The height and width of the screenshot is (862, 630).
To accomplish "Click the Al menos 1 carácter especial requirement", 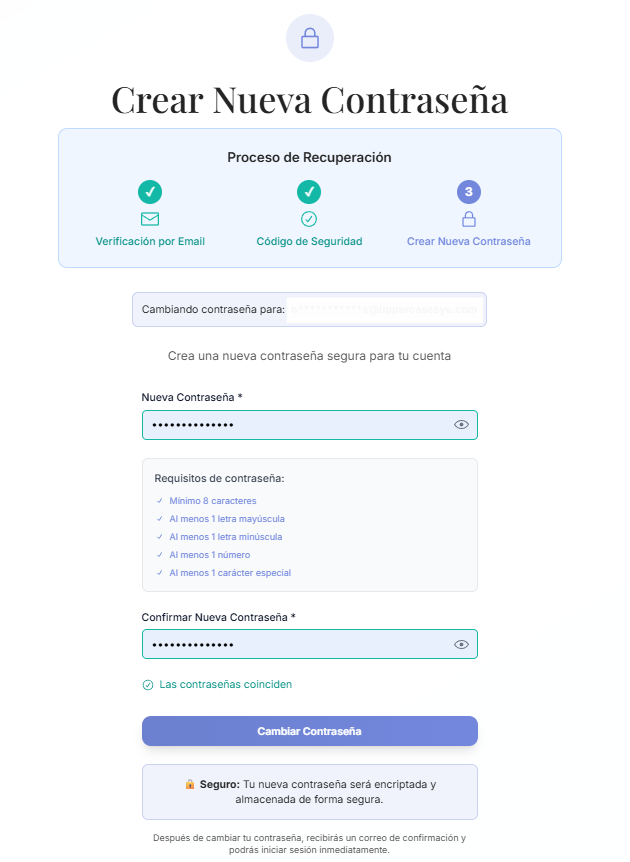I will click(230, 573).
